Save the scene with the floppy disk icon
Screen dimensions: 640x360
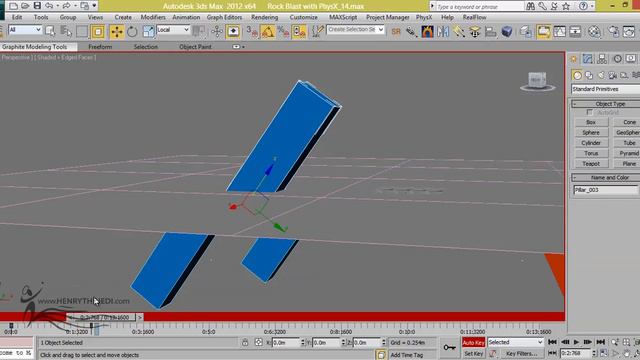click(37, 6)
